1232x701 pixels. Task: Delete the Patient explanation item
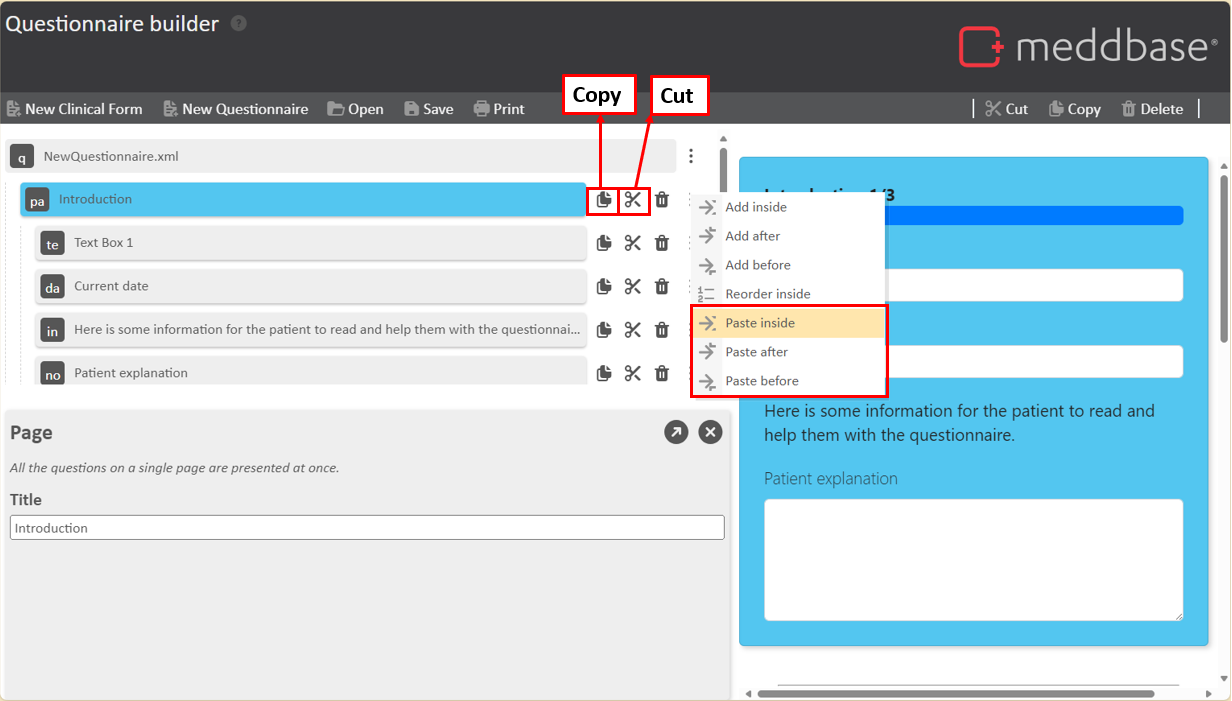(x=662, y=373)
